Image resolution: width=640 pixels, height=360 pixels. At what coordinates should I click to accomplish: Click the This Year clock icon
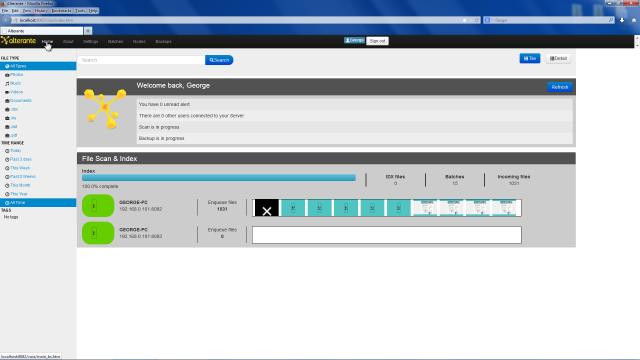[x=7, y=194]
